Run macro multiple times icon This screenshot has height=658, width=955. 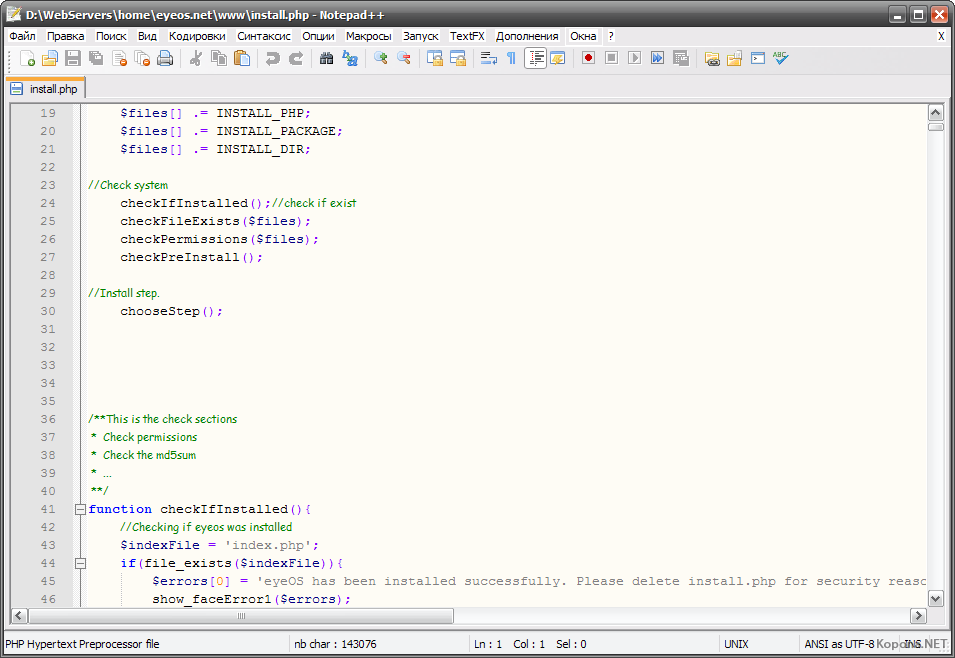pyautogui.click(x=657, y=58)
